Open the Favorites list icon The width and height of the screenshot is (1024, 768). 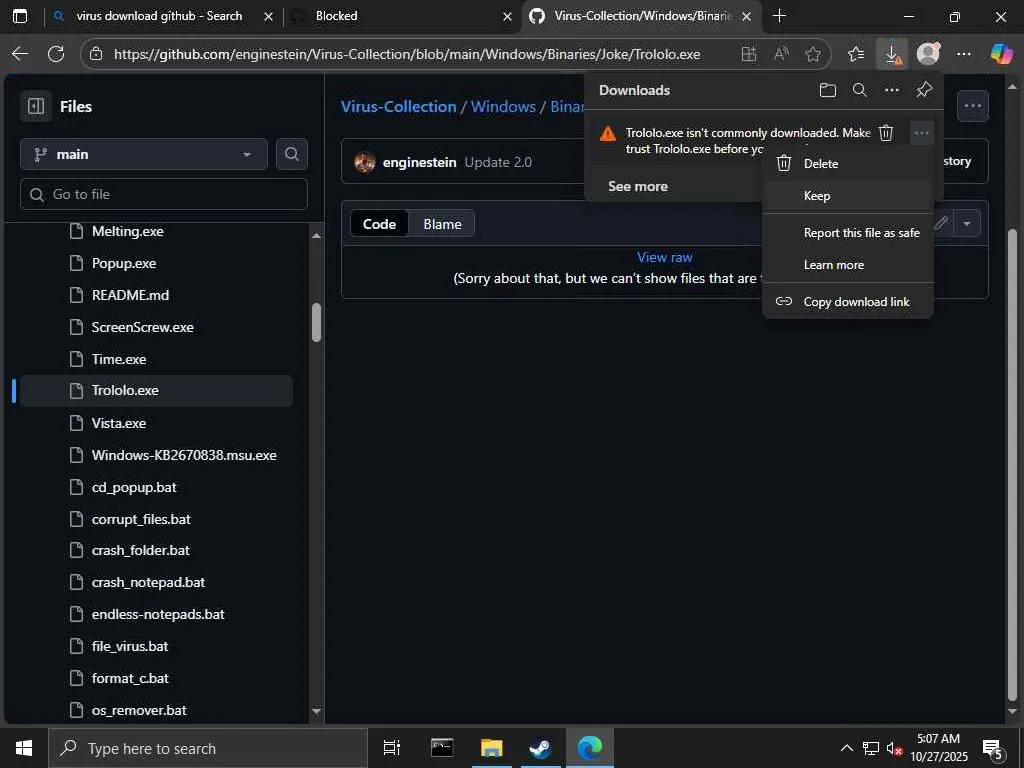pos(856,54)
